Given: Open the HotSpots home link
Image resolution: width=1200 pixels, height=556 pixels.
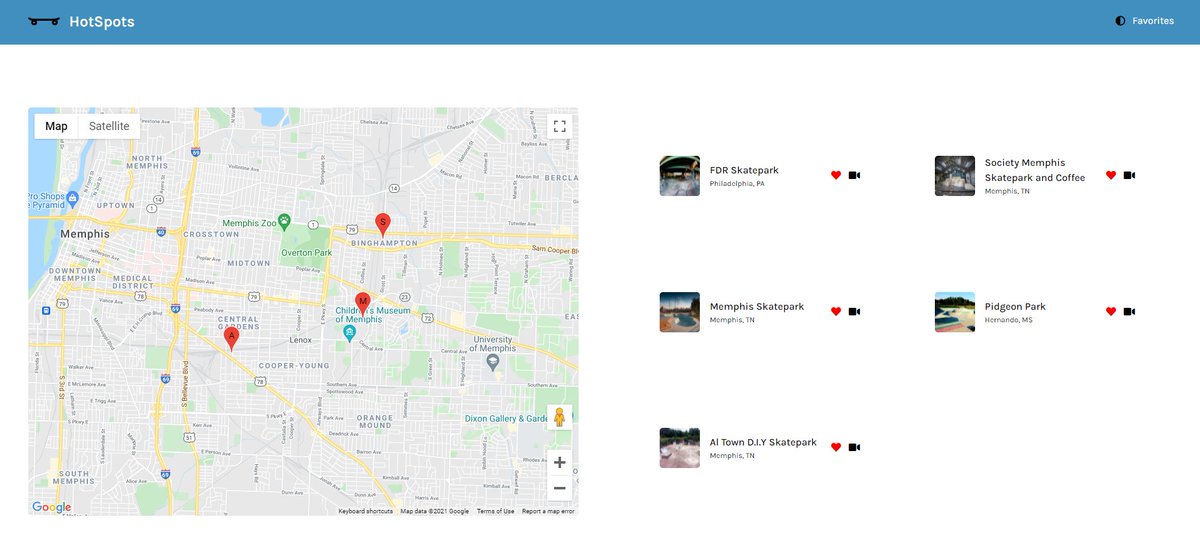Looking at the screenshot, I should [x=102, y=21].
